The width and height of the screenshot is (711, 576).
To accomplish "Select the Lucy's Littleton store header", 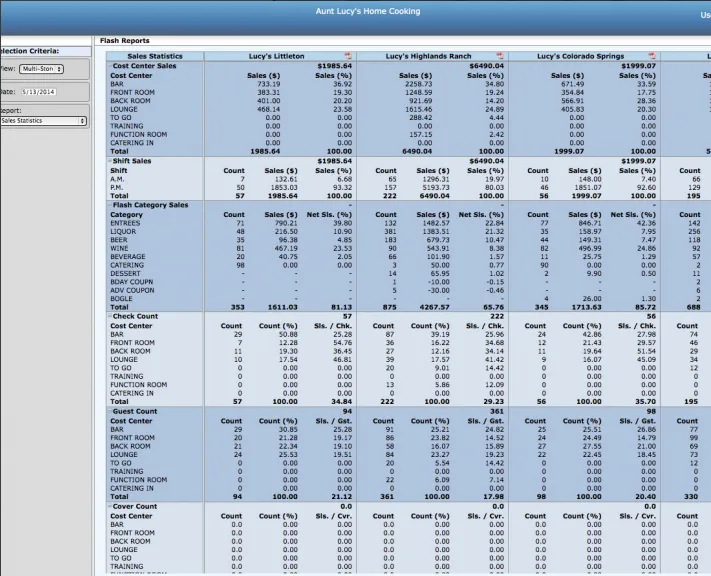I will [276, 56].
